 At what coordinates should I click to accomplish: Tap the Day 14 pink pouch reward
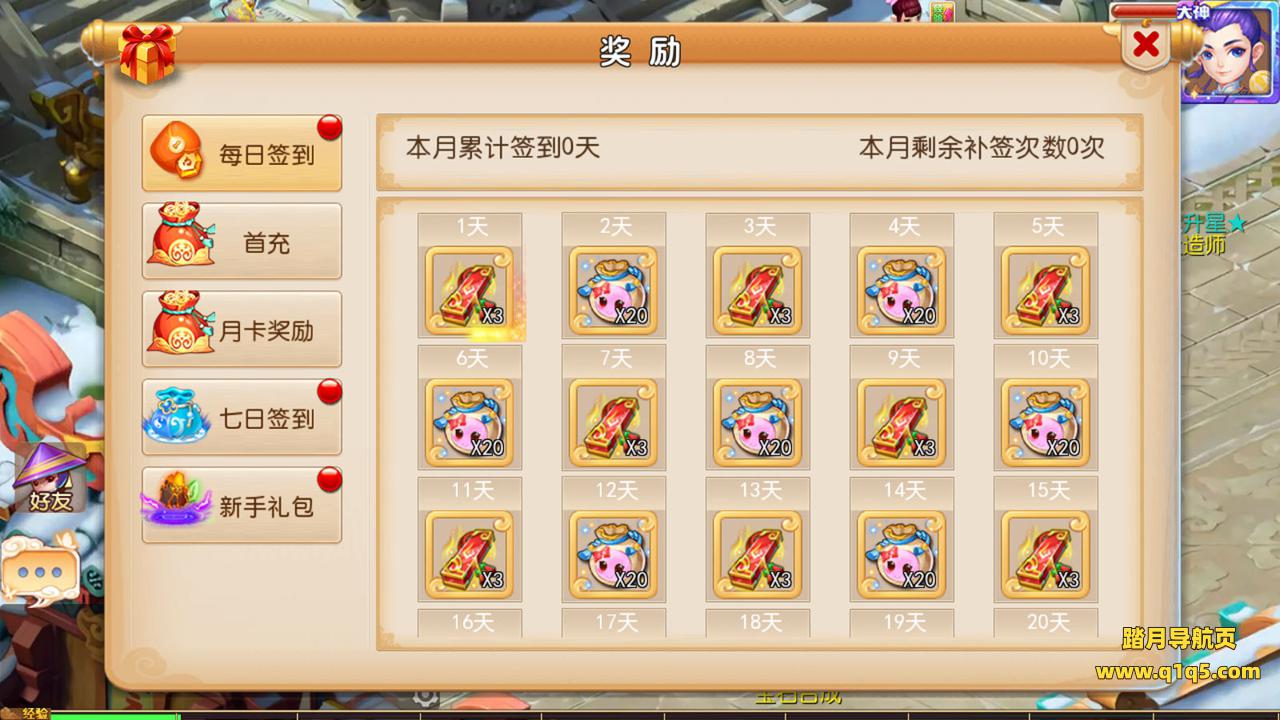point(901,554)
